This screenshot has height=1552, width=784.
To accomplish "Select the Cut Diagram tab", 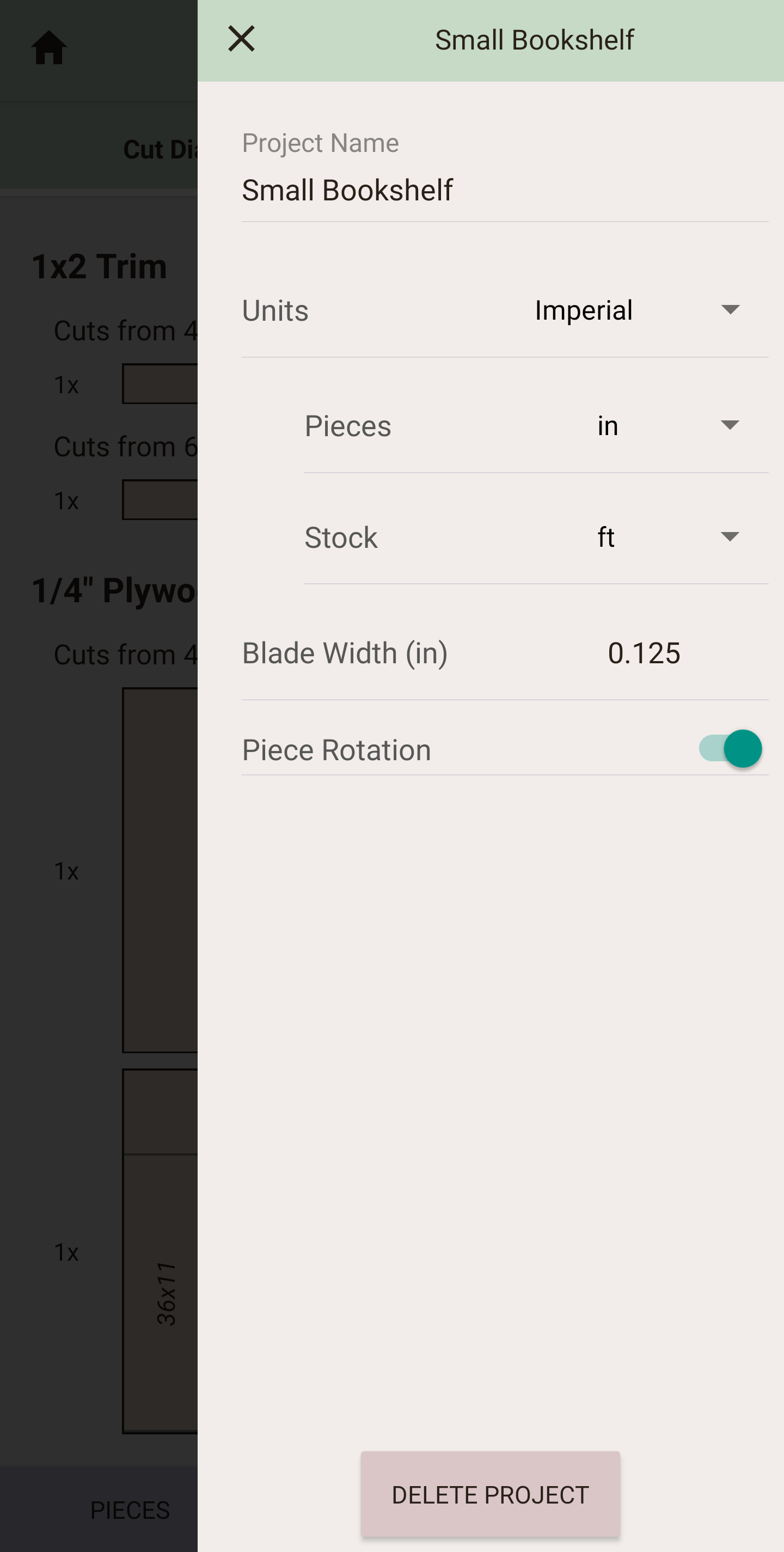I will click(x=160, y=149).
